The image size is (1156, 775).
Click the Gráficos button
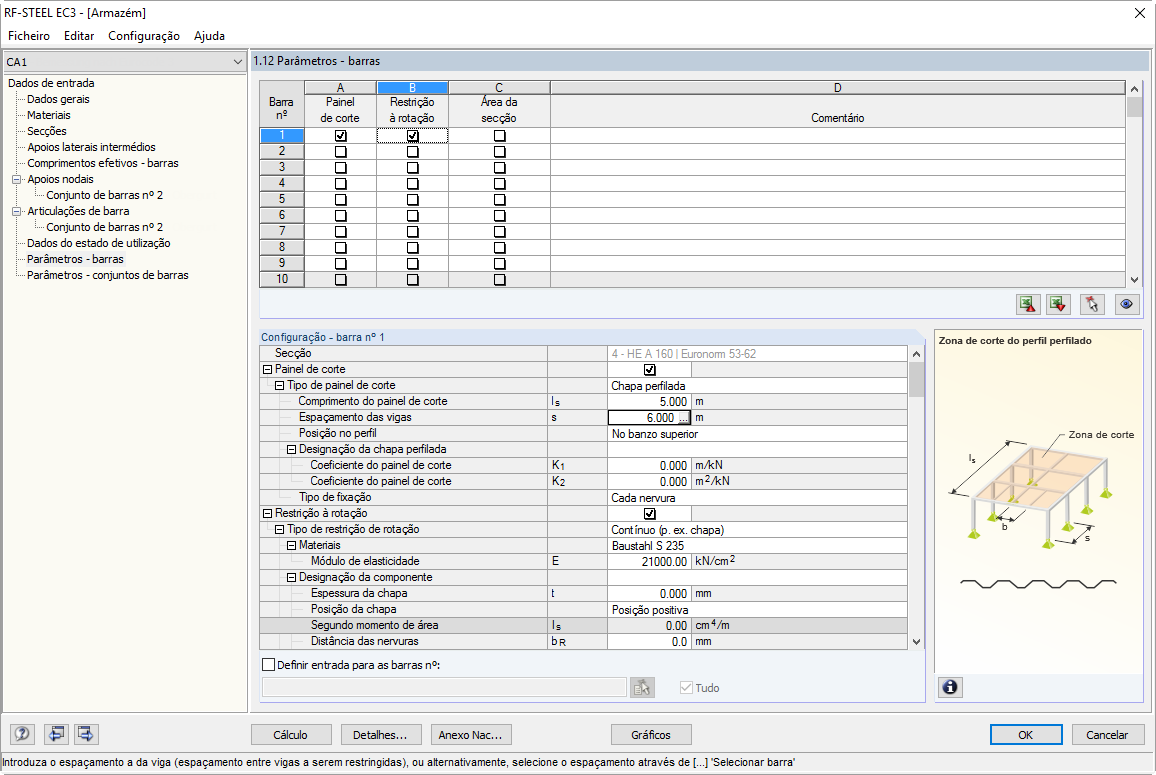click(x=651, y=734)
